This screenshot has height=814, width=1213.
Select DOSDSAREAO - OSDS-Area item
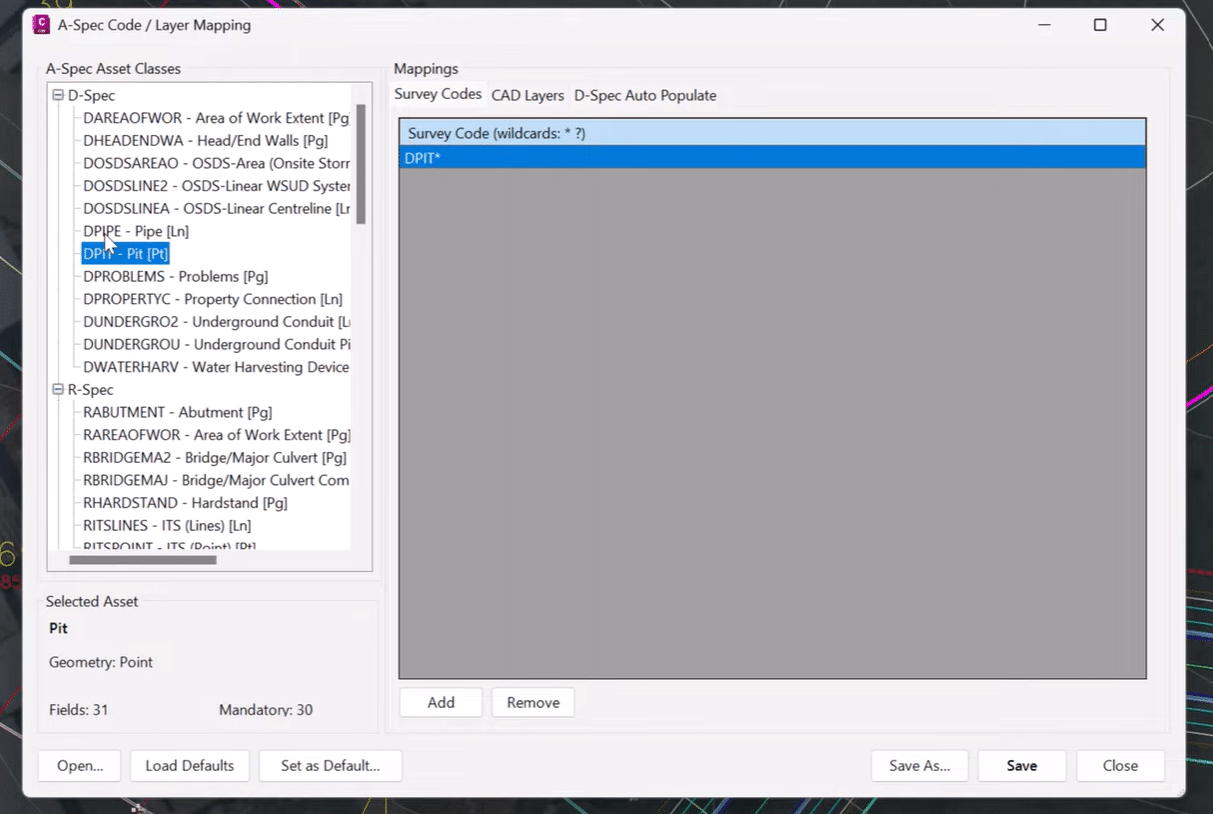point(216,164)
